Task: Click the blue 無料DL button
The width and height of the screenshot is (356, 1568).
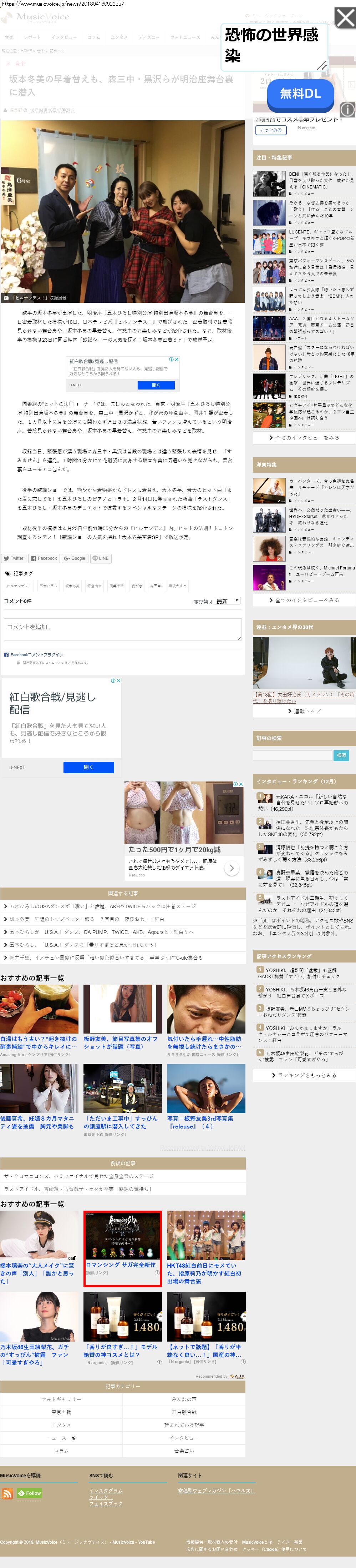Action: click(x=301, y=94)
